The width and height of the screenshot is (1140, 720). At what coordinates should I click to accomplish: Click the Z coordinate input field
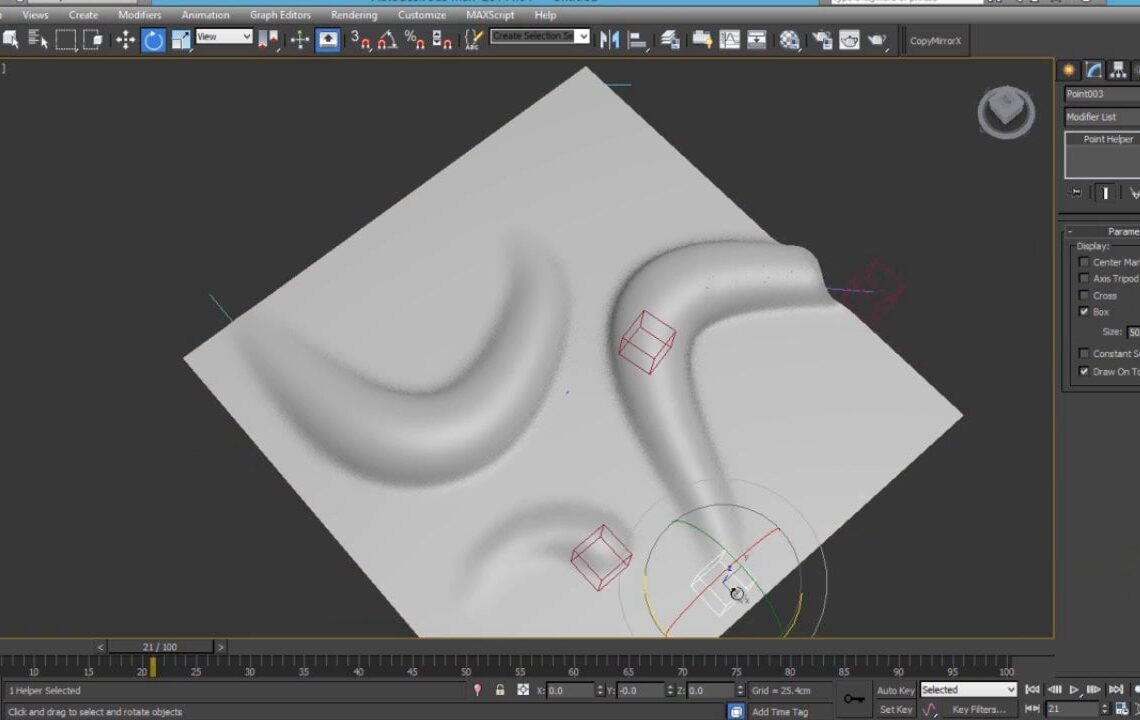(x=706, y=690)
